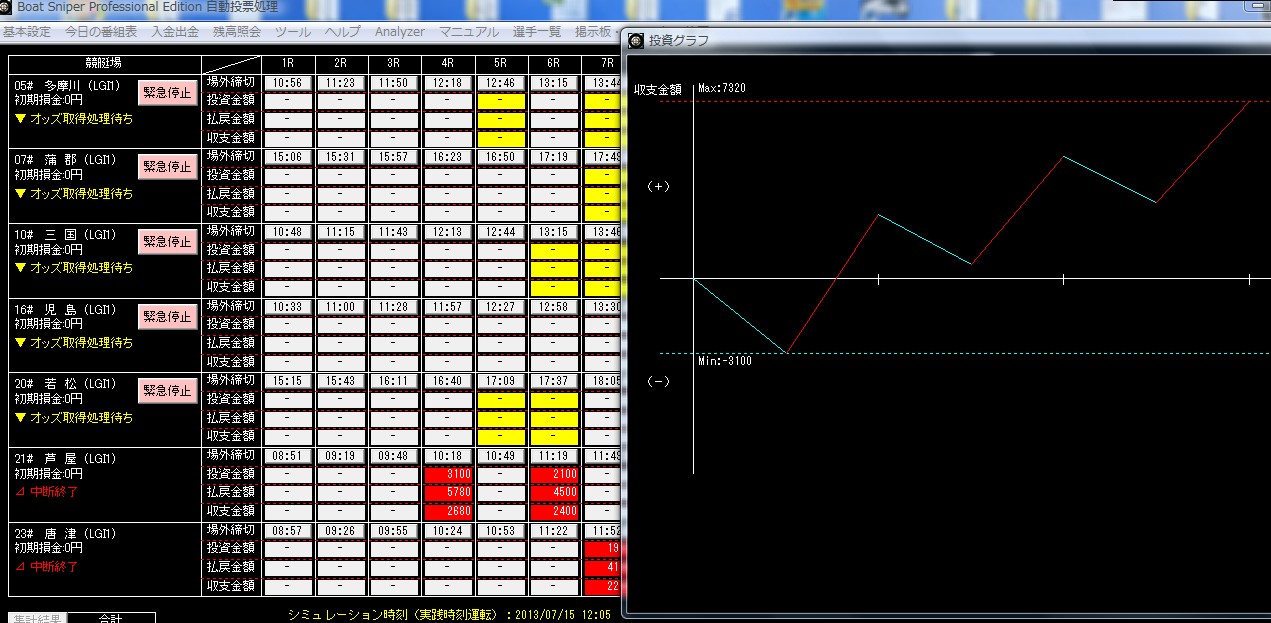The height and width of the screenshot is (623, 1271).
Task: Click the Boat Sniper title bar icon
Action: click(x=5, y=7)
